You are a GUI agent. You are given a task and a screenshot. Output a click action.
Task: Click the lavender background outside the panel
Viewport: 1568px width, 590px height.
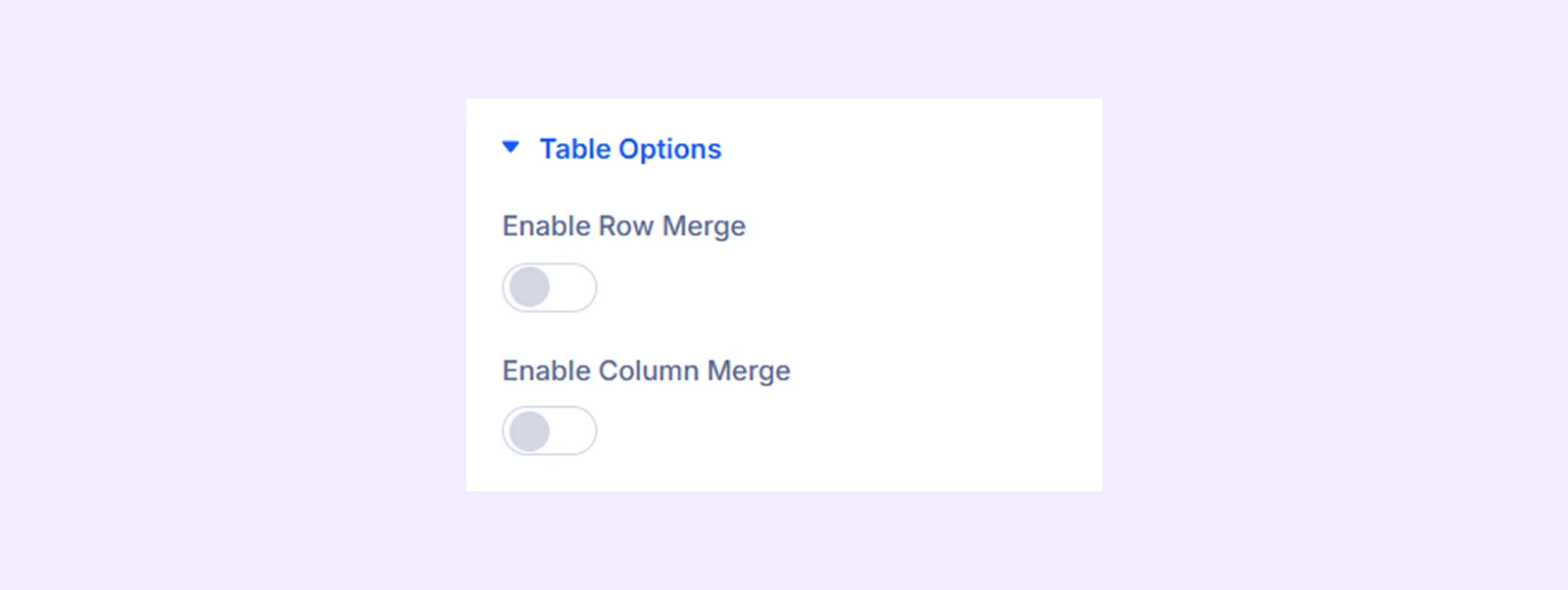(245, 294)
